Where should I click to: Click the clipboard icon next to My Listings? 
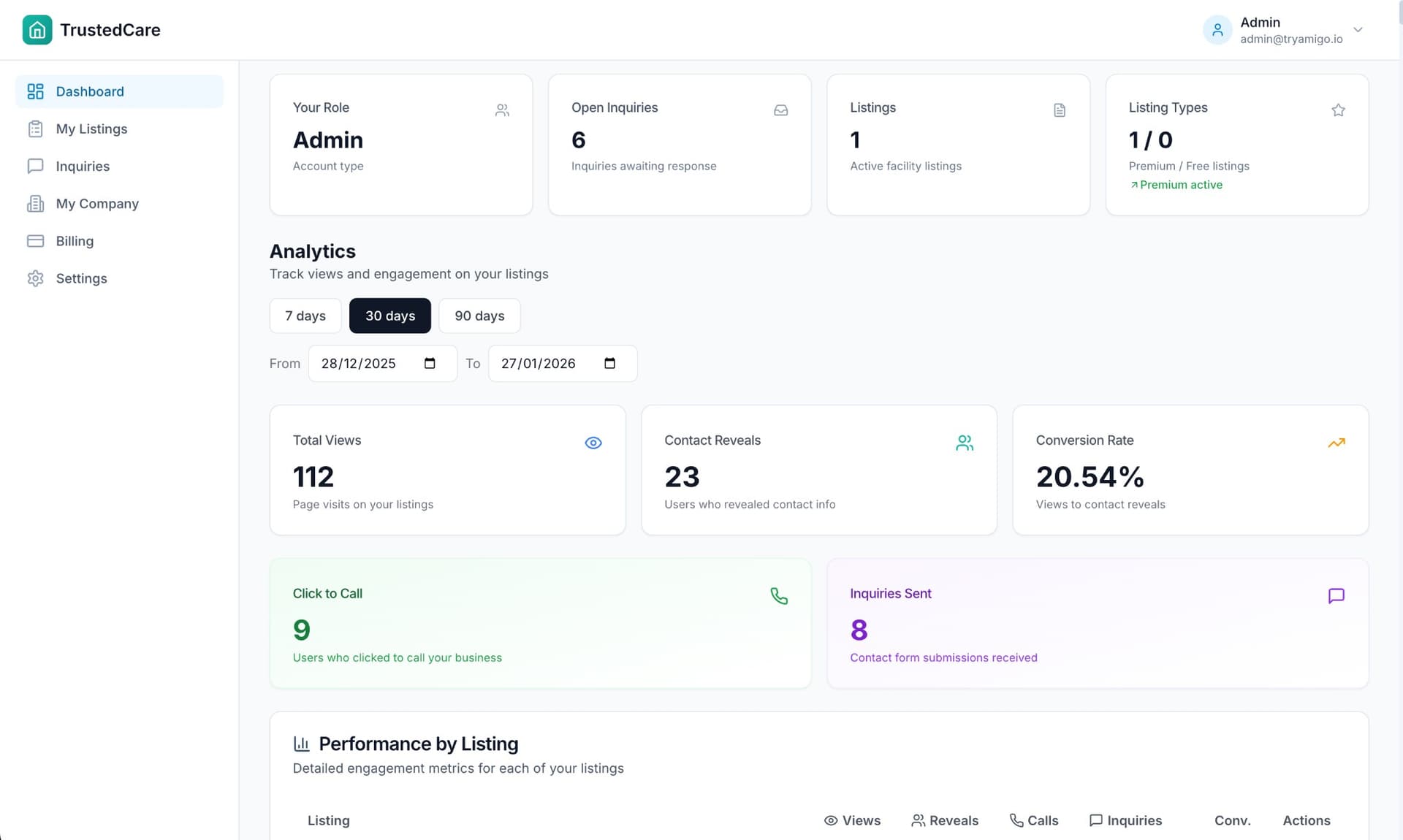37,129
